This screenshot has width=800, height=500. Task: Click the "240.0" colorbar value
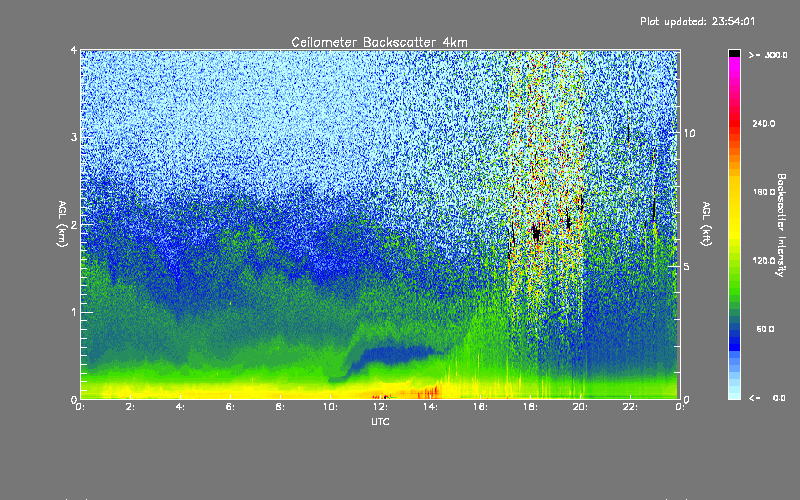click(x=764, y=123)
